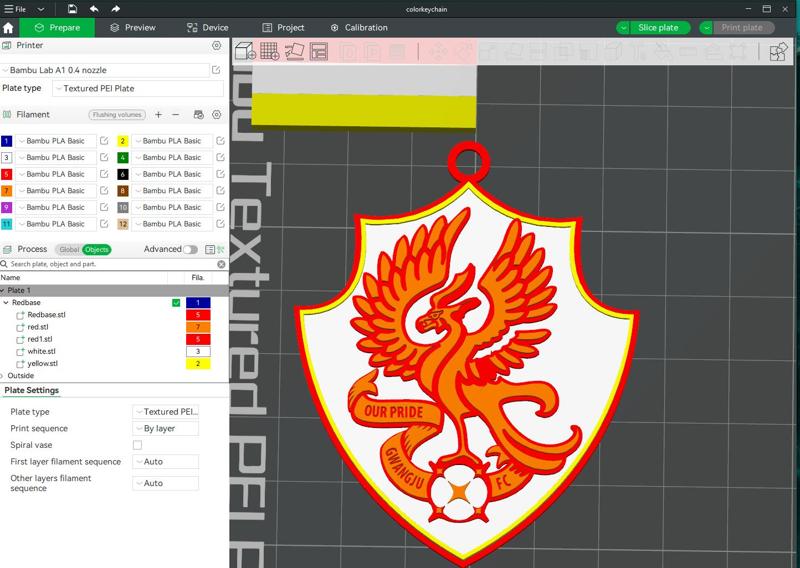Select red.stl in the object list

point(38,327)
